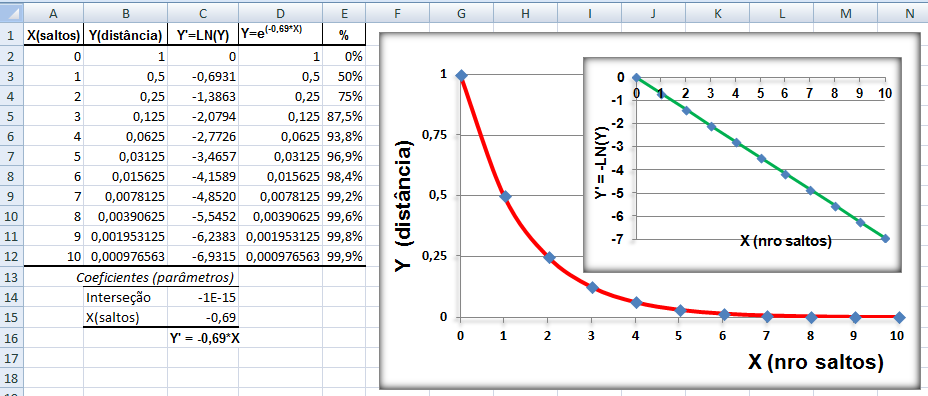Select cell containing -0,6931
The height and width of the screenshot is (396, 928).
point(203,76)
